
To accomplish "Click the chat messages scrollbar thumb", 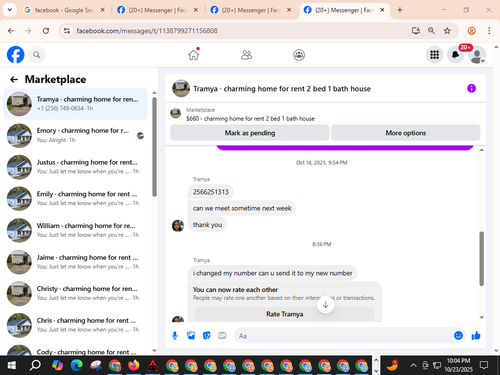I will tap(482, 259).
